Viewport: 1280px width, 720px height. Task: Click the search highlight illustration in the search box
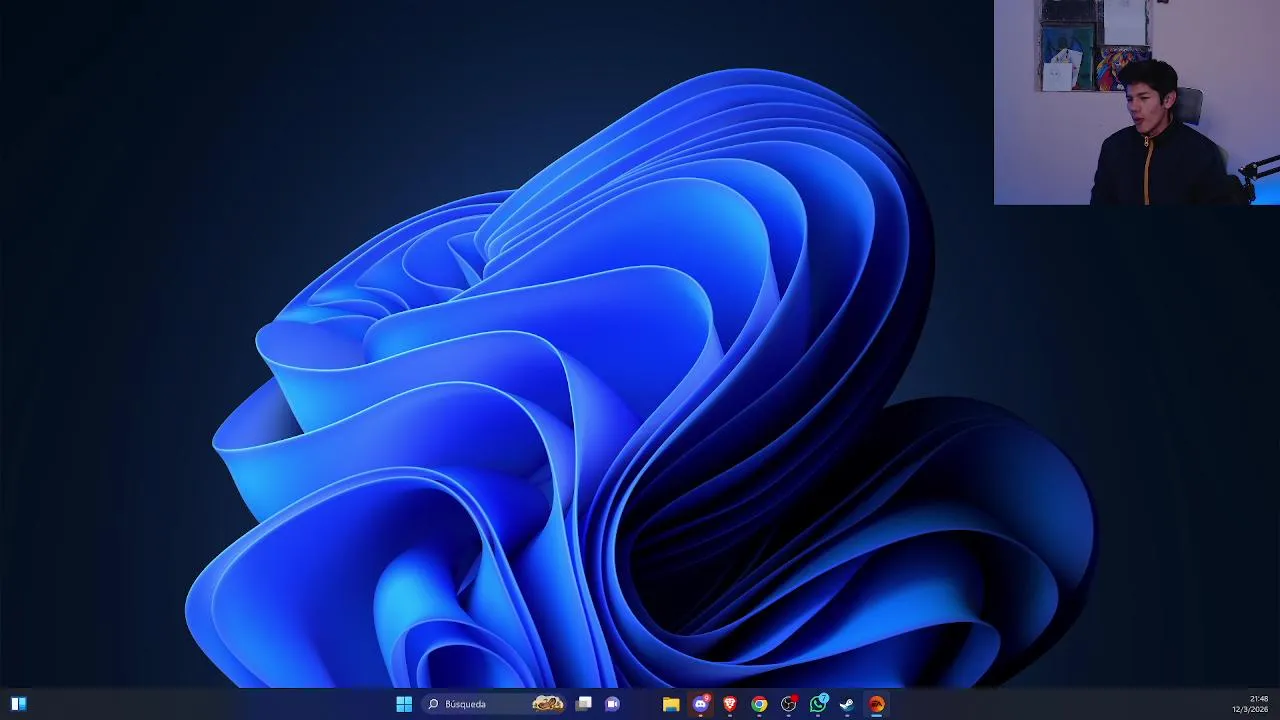point(548,704)
